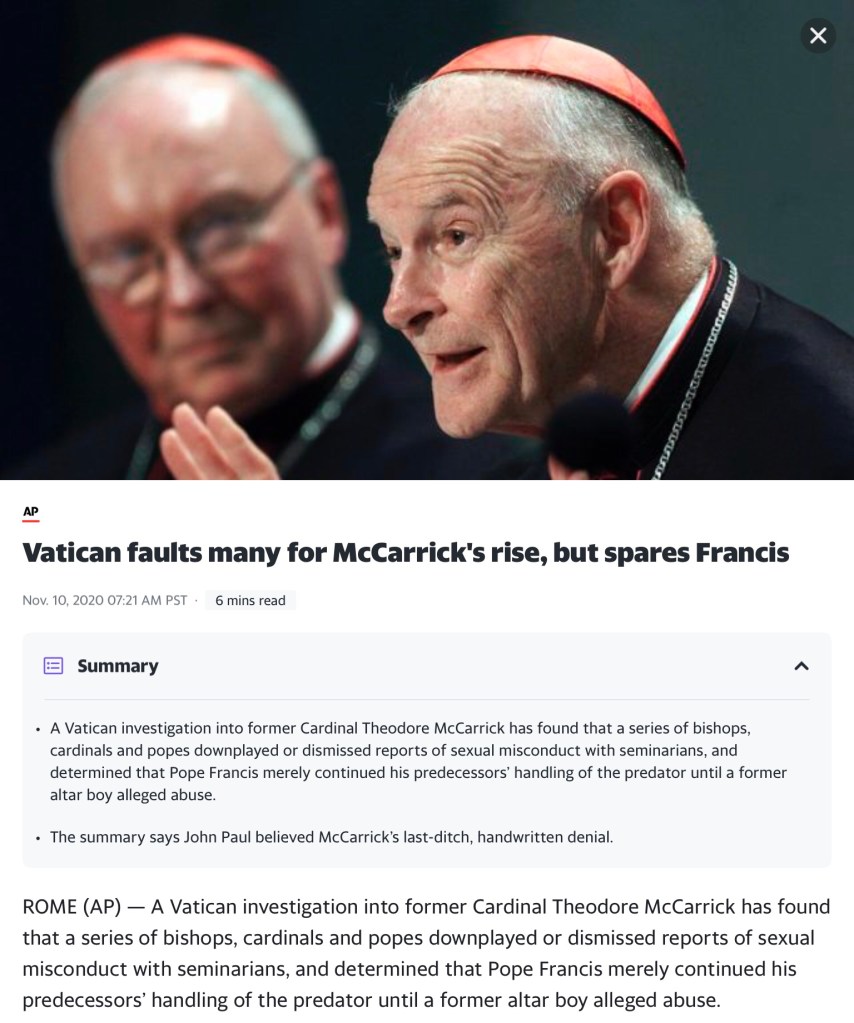This screenshot has width=854, height=1023.
Task: Click the ROME (AP) dateline
Action: [72, 907]
